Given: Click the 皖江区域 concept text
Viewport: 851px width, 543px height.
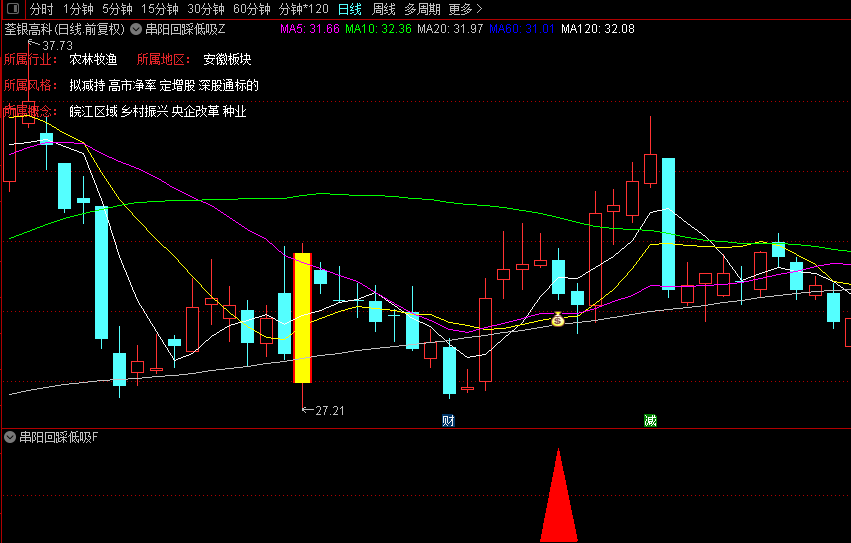Looking at the screenshot, I should 93,111.
